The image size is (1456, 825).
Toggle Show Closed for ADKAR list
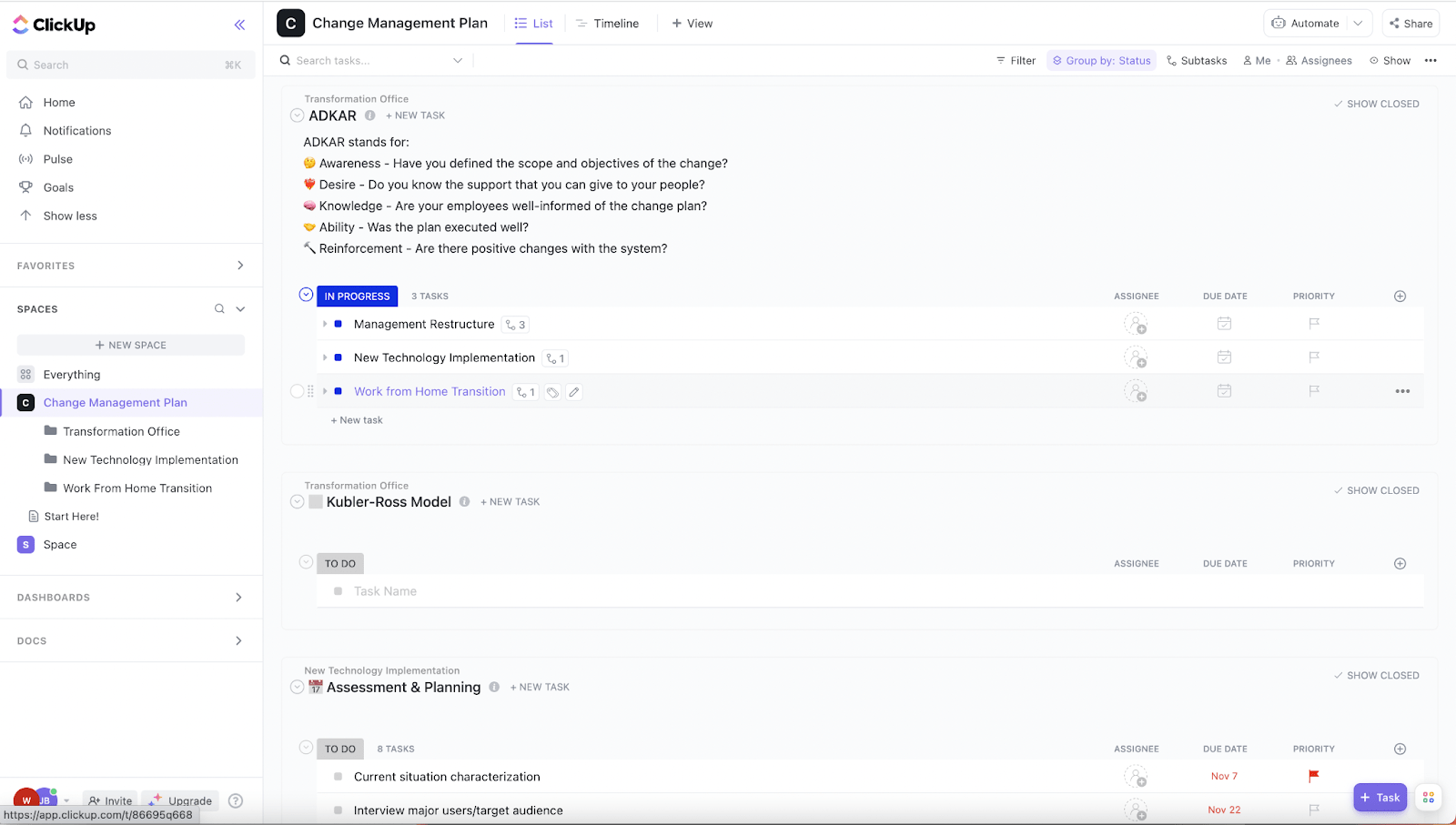1376,104
